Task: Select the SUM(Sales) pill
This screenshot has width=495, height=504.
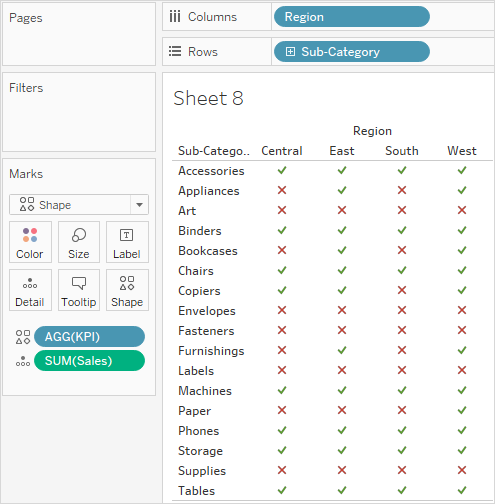Action: (x=90, y=361)
